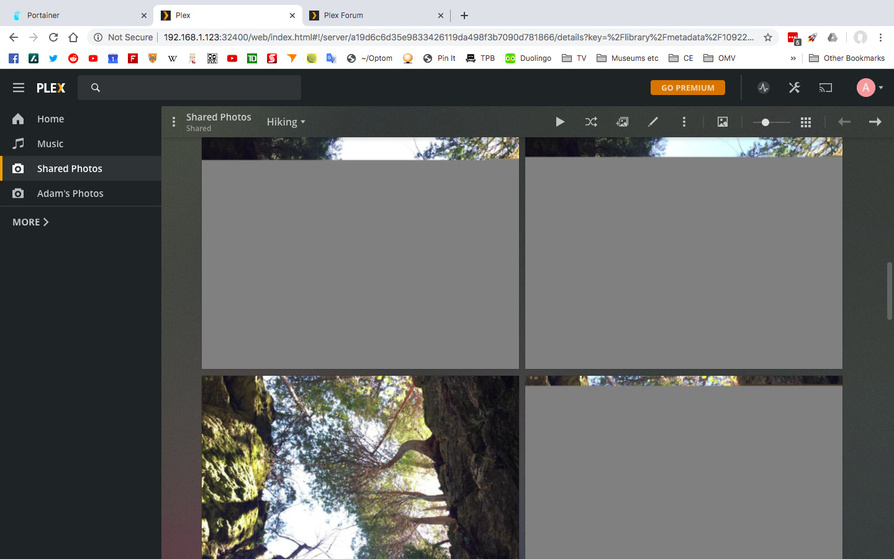Show hidden bookmarks with double chevron

[793, 58]
